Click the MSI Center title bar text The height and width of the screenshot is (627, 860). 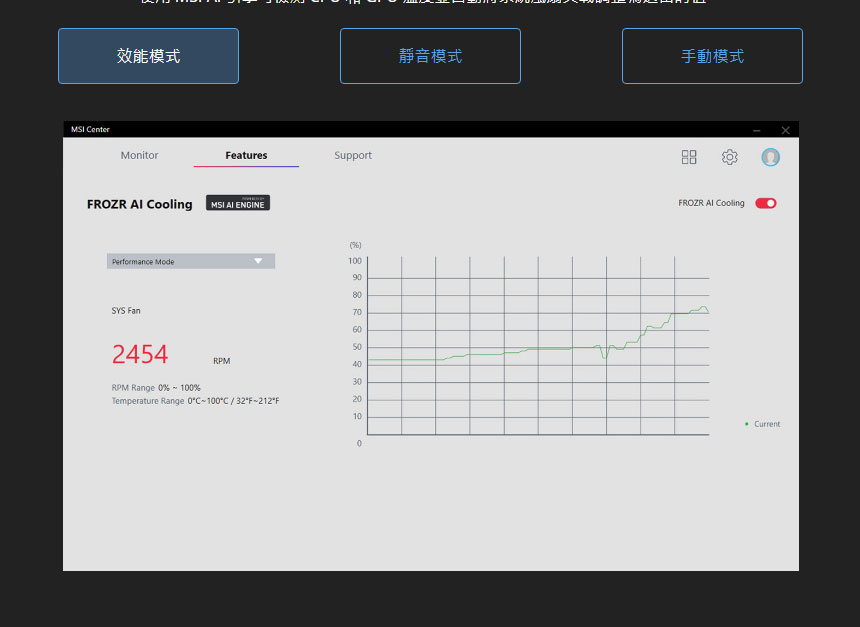point(90,129)
